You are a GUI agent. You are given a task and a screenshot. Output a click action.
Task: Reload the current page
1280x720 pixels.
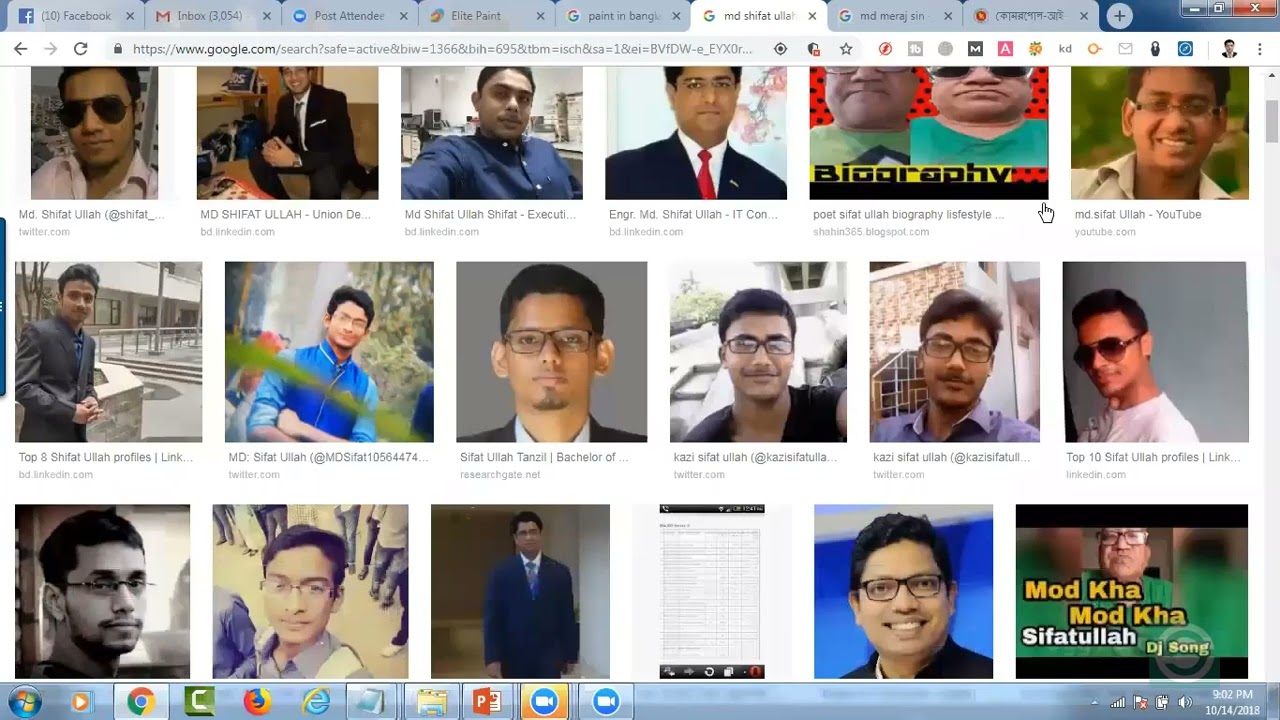click(80, 49)
